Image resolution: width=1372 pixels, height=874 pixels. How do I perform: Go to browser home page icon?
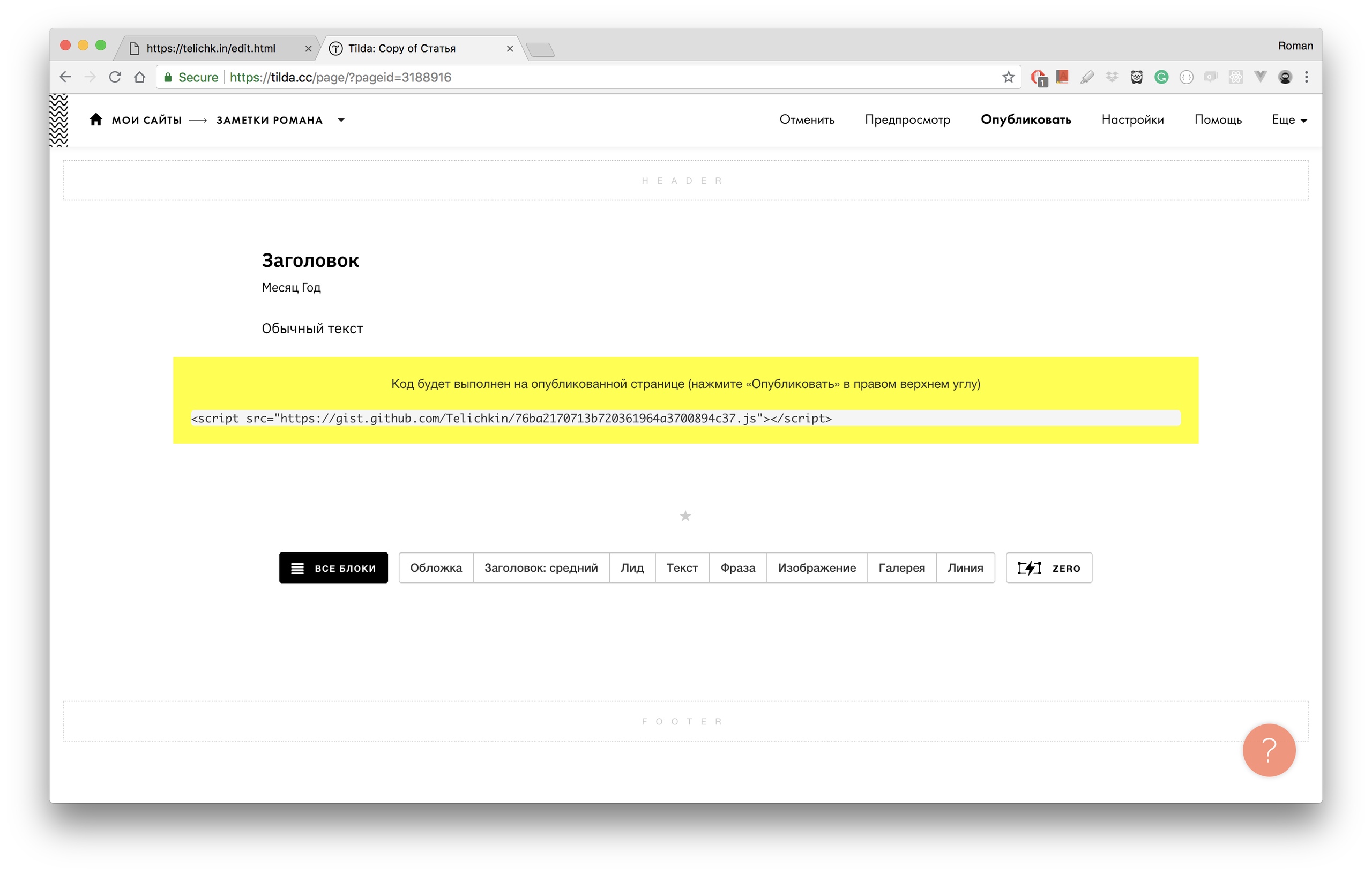(139, 77)
